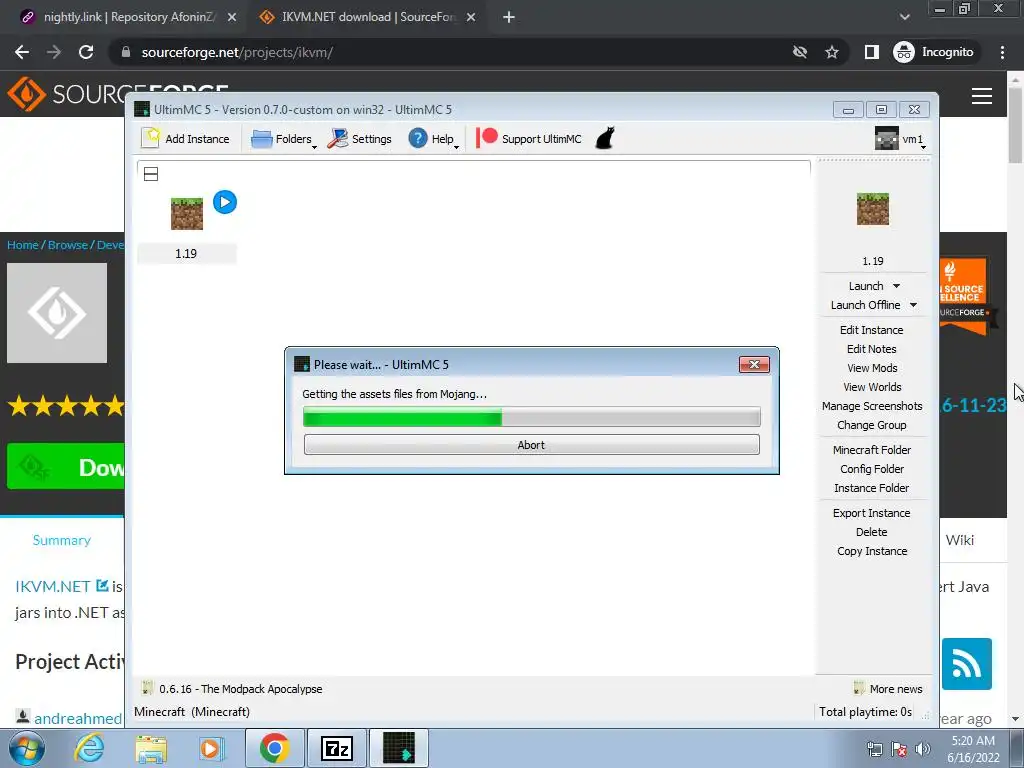Expand the Launch Offline dropdown arrow
The image size is (1024, 768).
913,305
